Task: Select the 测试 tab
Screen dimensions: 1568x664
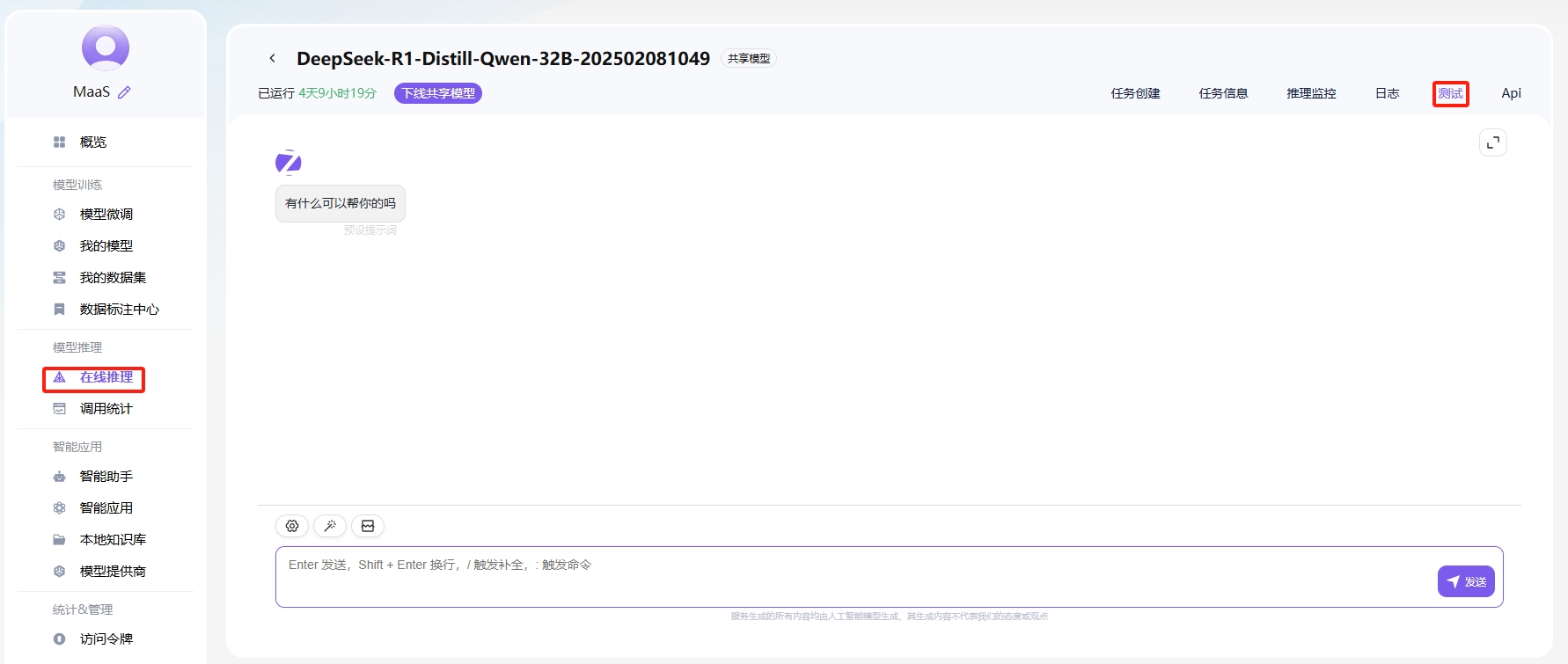Action: click(1450, 93)
